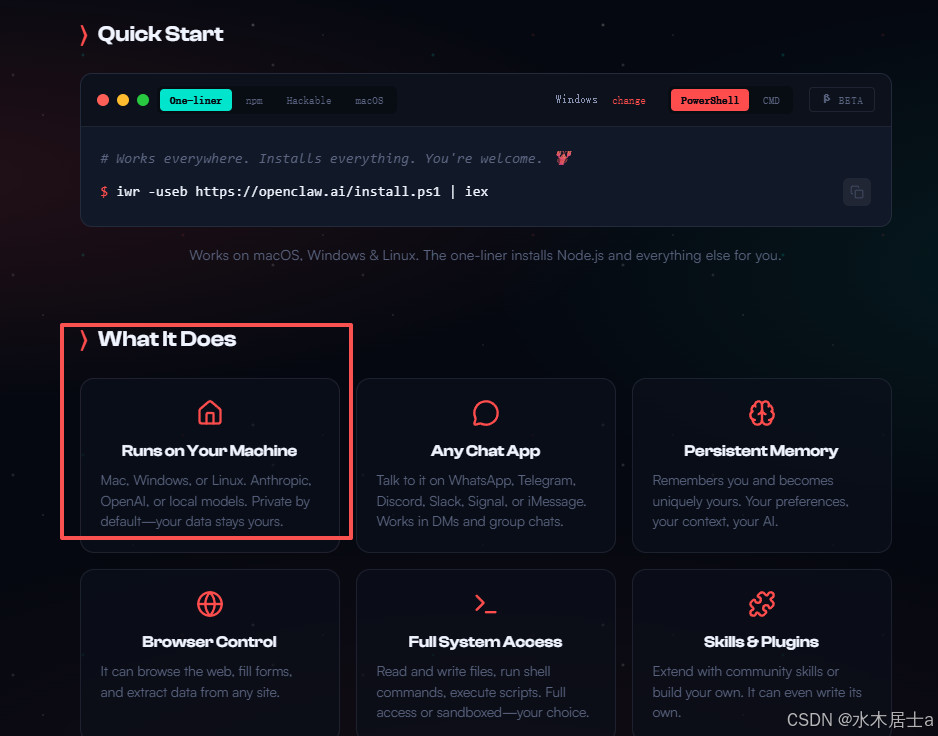This screenshot has width=938, height=736.
Task: Toggle the BETA button
Action: click(842, 100)
